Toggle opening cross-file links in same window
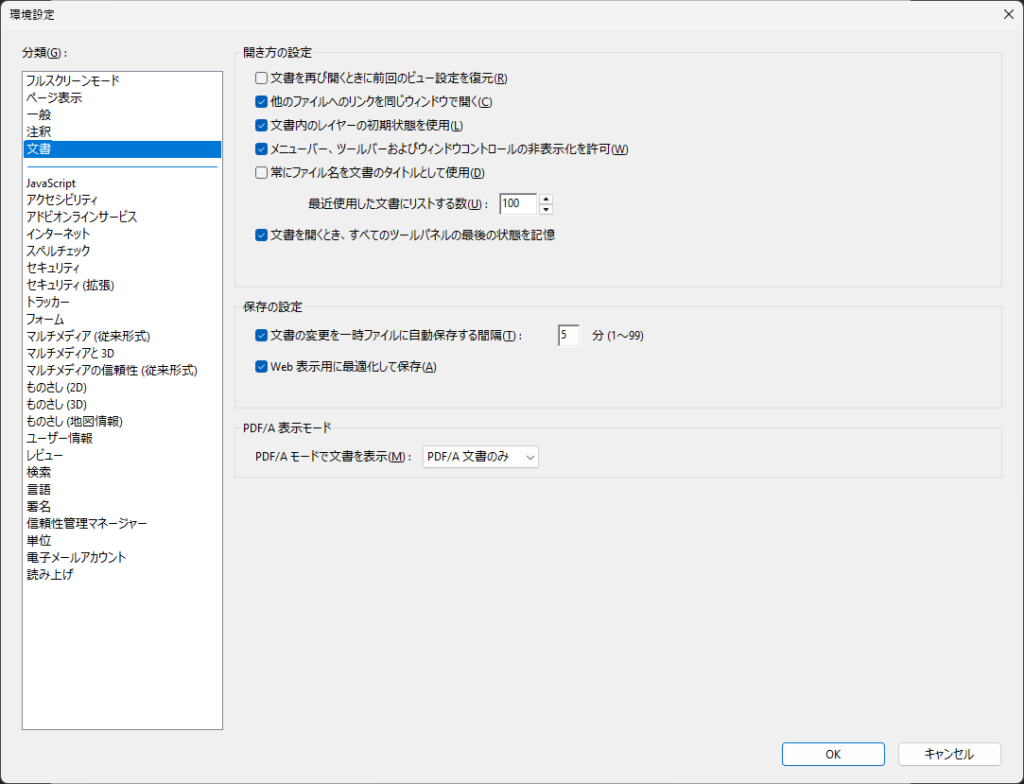 click(x=261, y=102)
